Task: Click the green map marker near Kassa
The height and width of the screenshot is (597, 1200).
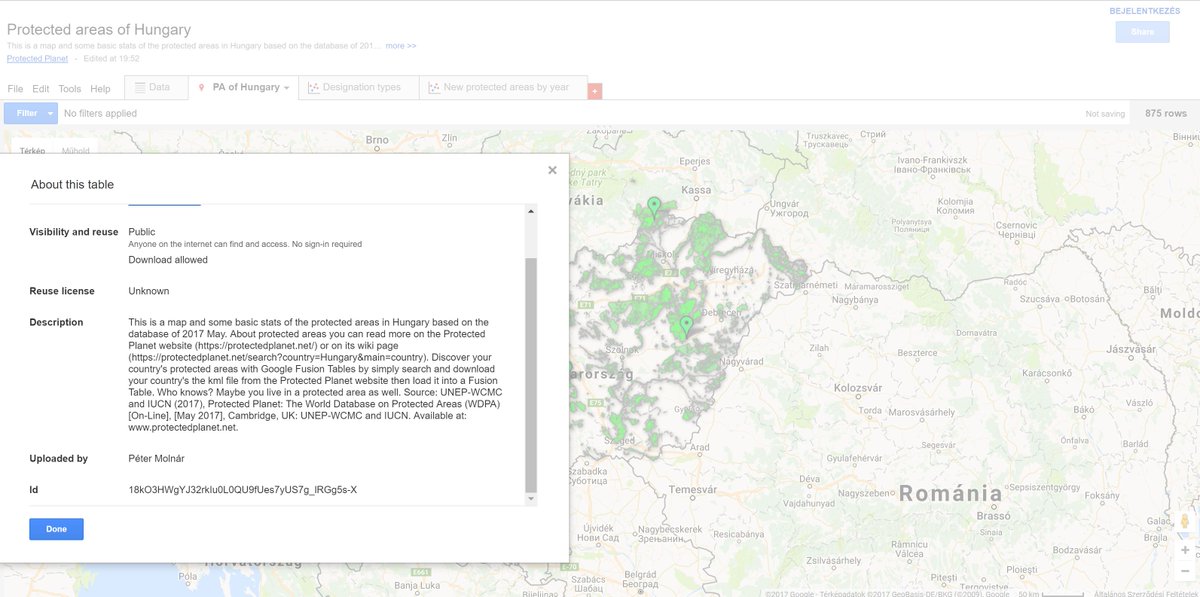Action: (654, 207)
